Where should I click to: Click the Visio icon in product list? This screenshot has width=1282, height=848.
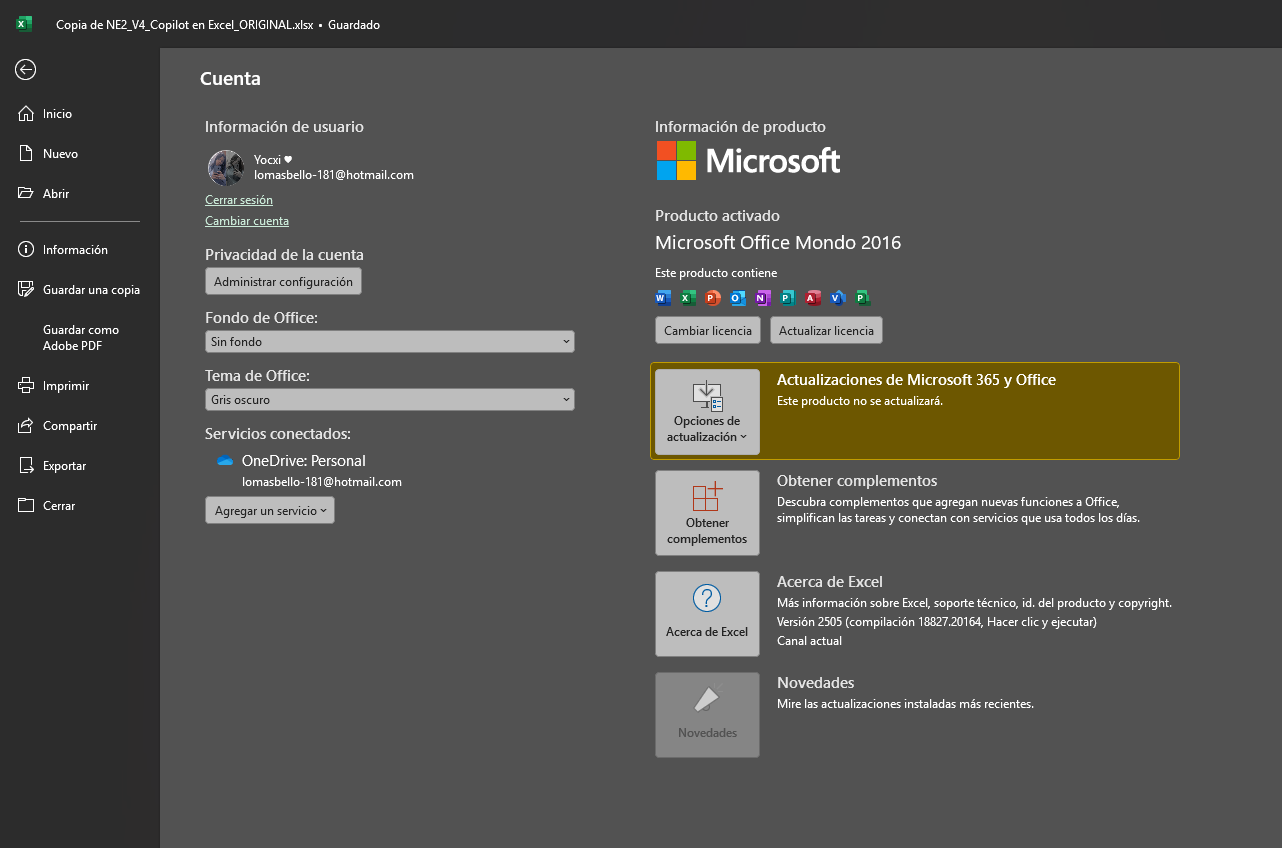coord(838,298)
